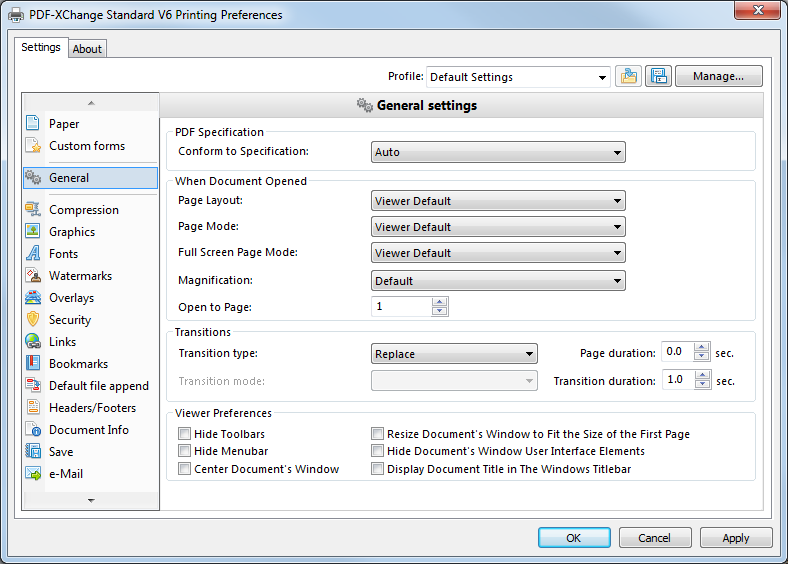Select Bookmarks label in the category list
This screenshot has width=788, height=564.
[78, 363]
